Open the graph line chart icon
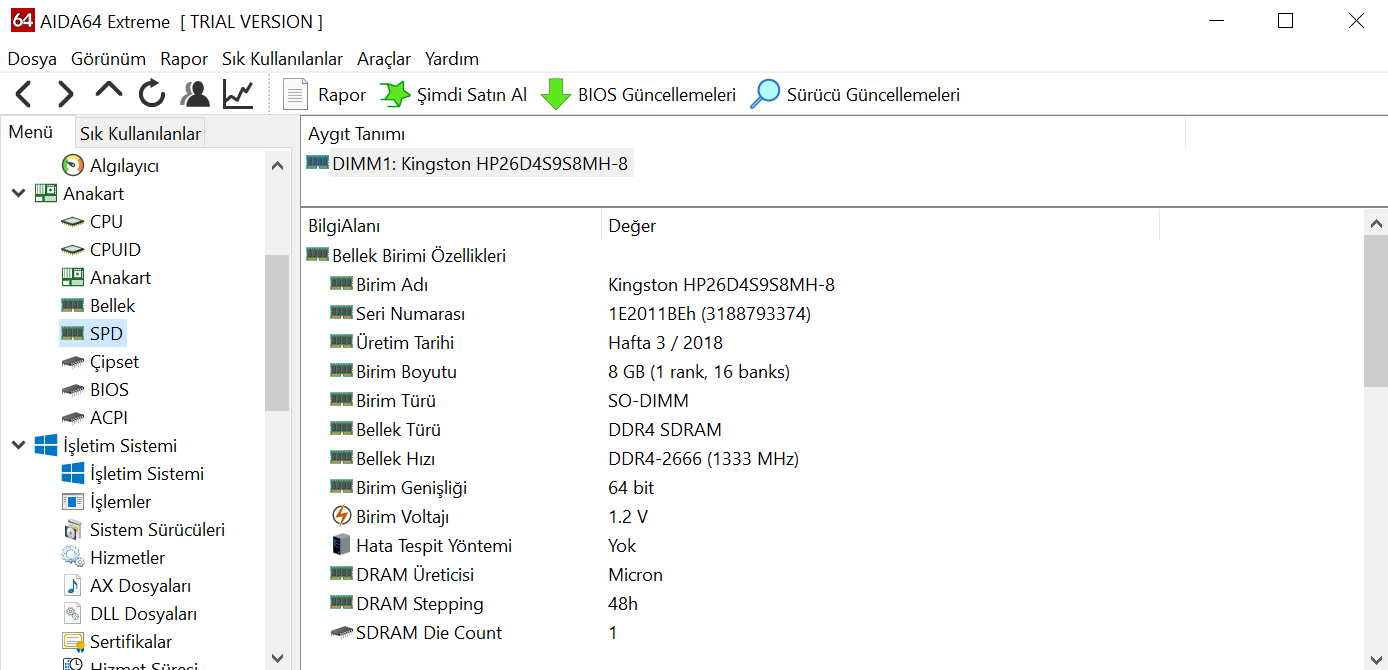The image size is (1388, 670). (238, 94)
